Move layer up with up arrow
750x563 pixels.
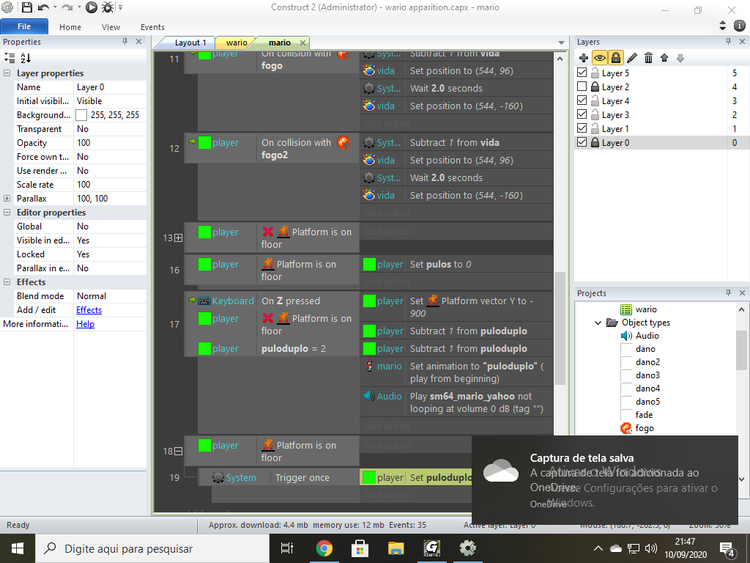[x=664, y=58]
